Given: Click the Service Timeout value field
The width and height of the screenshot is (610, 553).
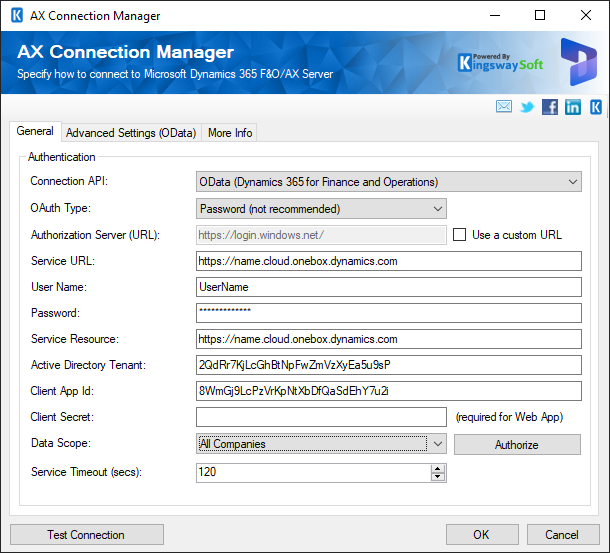Looking at the screenshot, I should (314, 472).
